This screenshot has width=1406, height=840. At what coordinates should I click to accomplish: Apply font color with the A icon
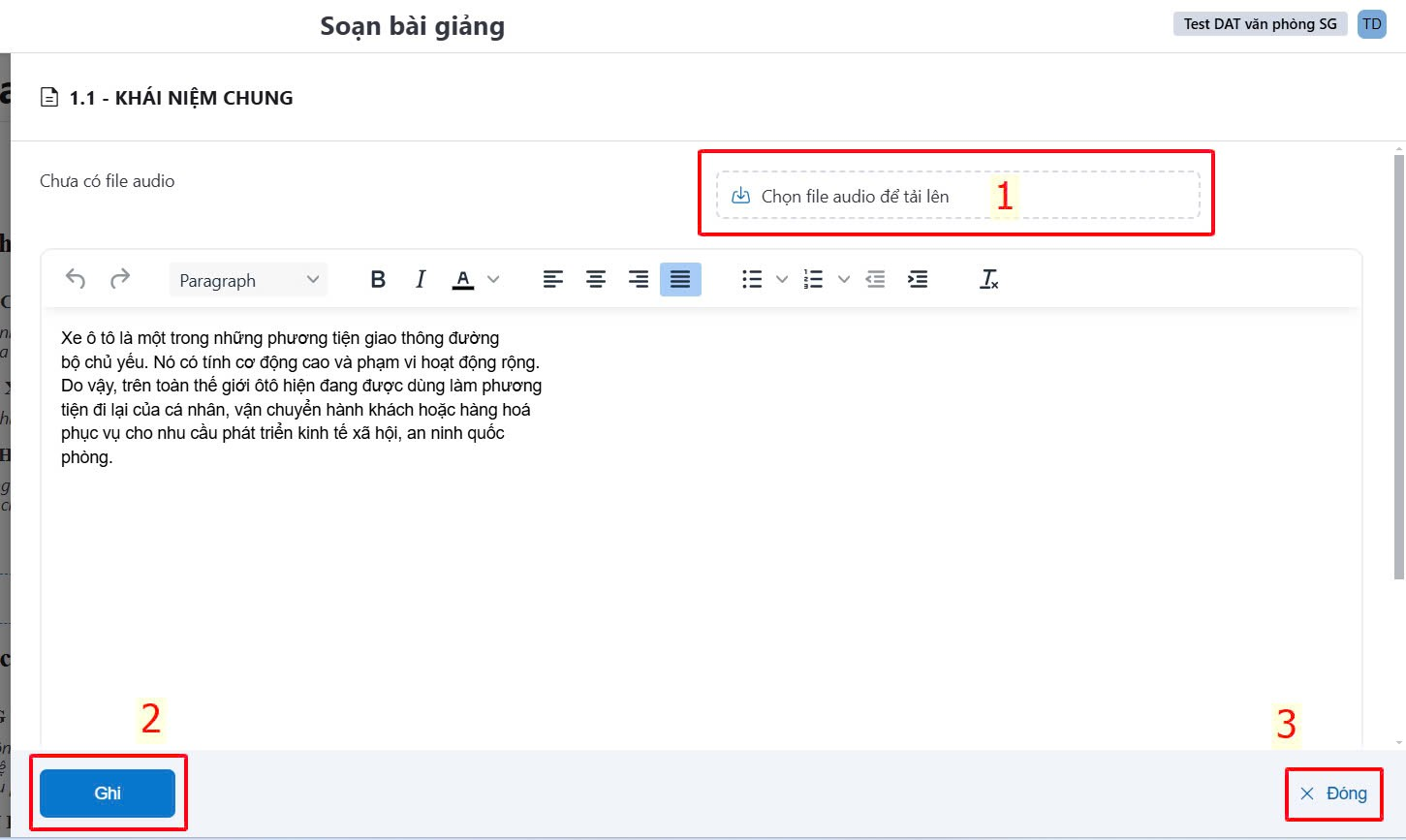coord(463,280)
